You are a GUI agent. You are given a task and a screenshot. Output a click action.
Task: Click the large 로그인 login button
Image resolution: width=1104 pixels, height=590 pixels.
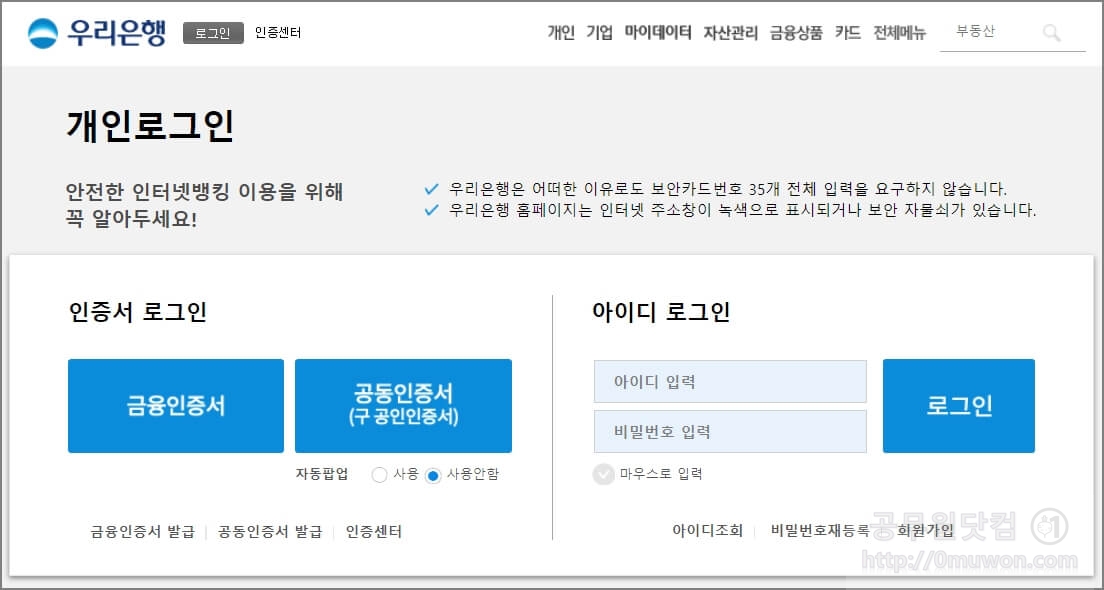[958, 405]
